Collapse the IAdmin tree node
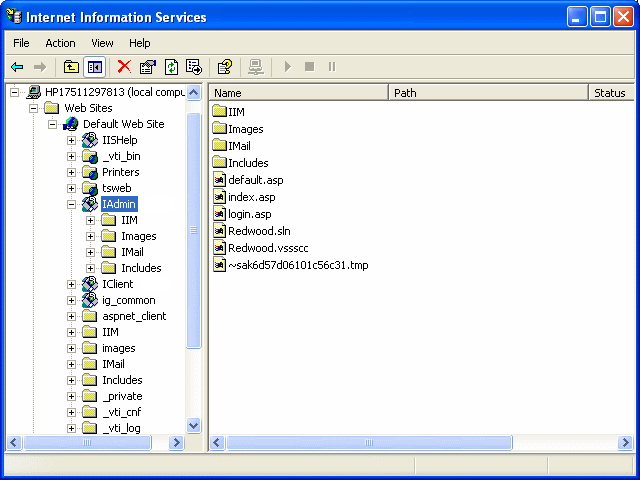The width and height of the screenshot is (640, 480). 72,204
